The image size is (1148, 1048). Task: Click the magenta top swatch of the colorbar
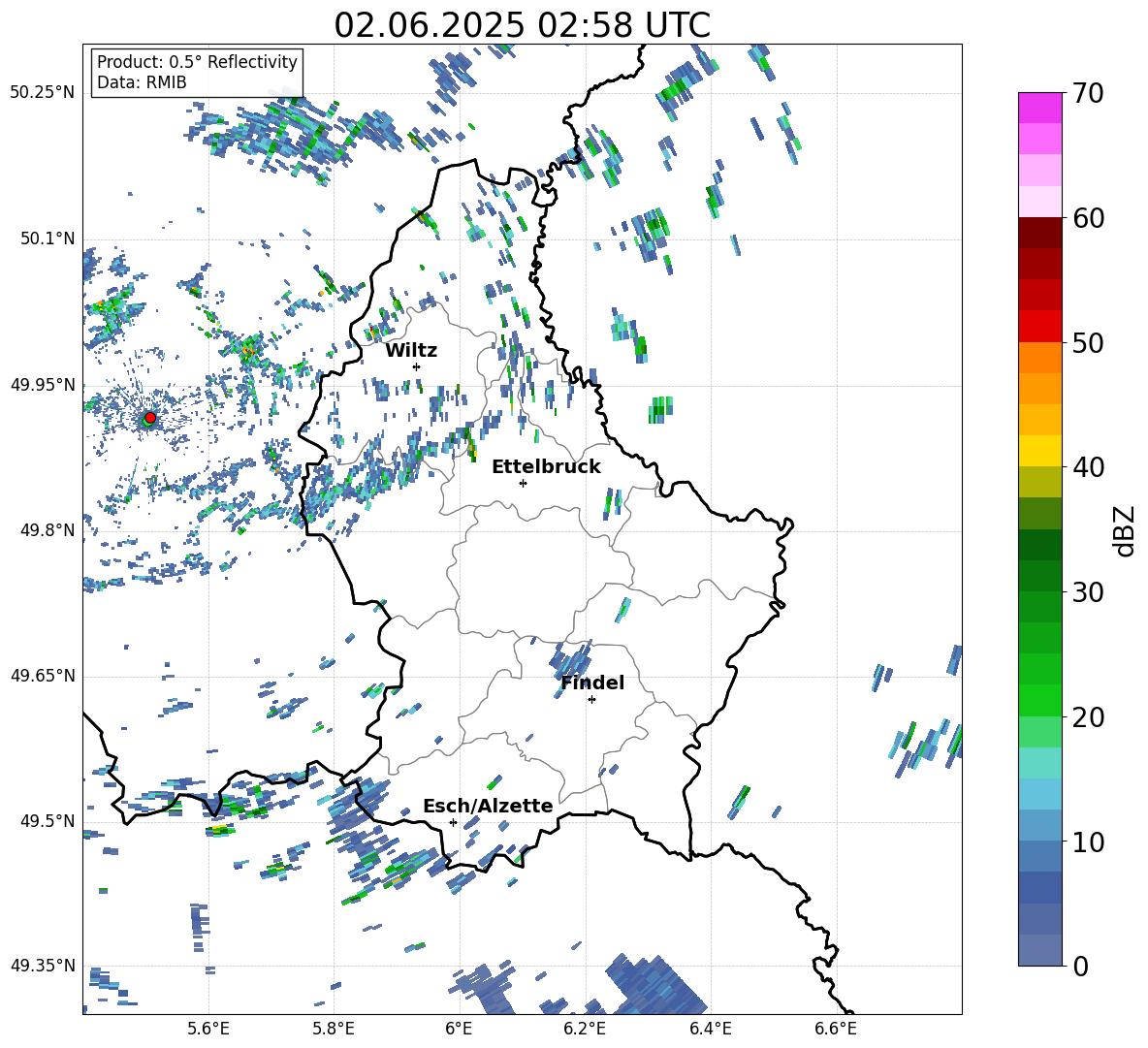(x=1039, y=108)
